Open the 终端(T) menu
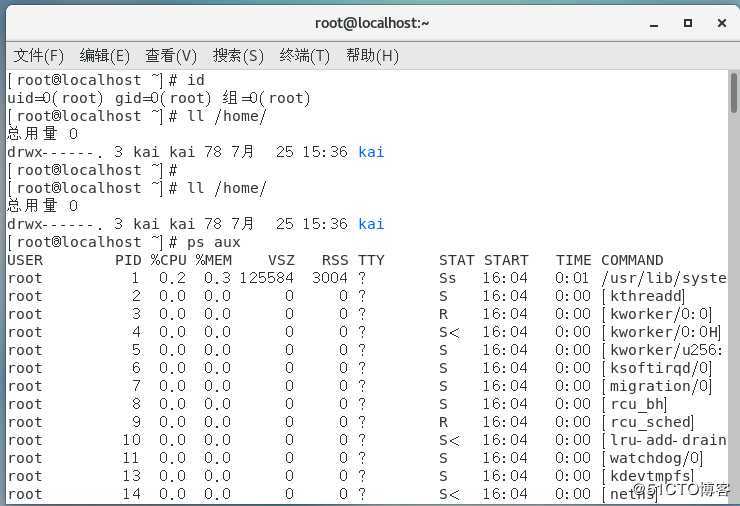740x506 pixels. 304,56
